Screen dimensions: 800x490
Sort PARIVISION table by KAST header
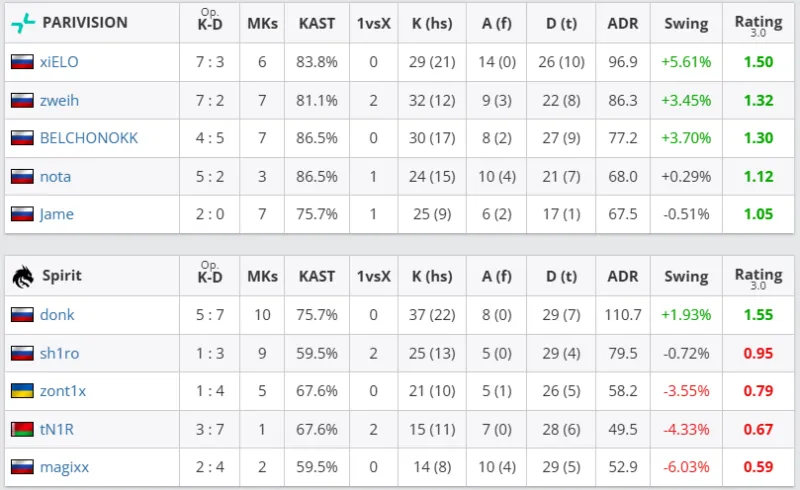click(317, 23)
